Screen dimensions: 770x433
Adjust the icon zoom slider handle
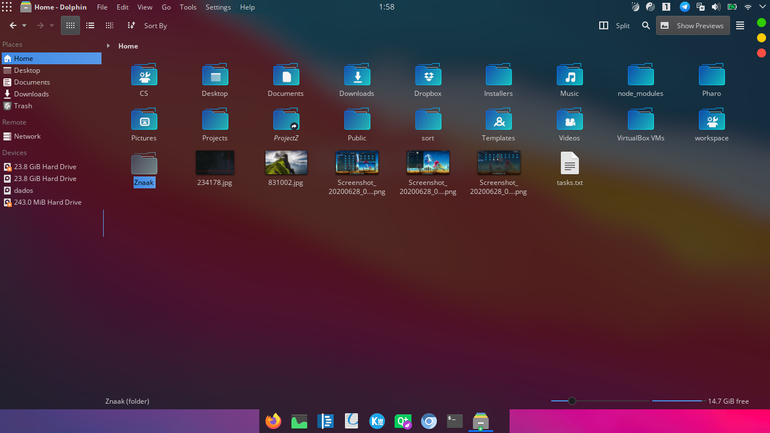point(572,401)
